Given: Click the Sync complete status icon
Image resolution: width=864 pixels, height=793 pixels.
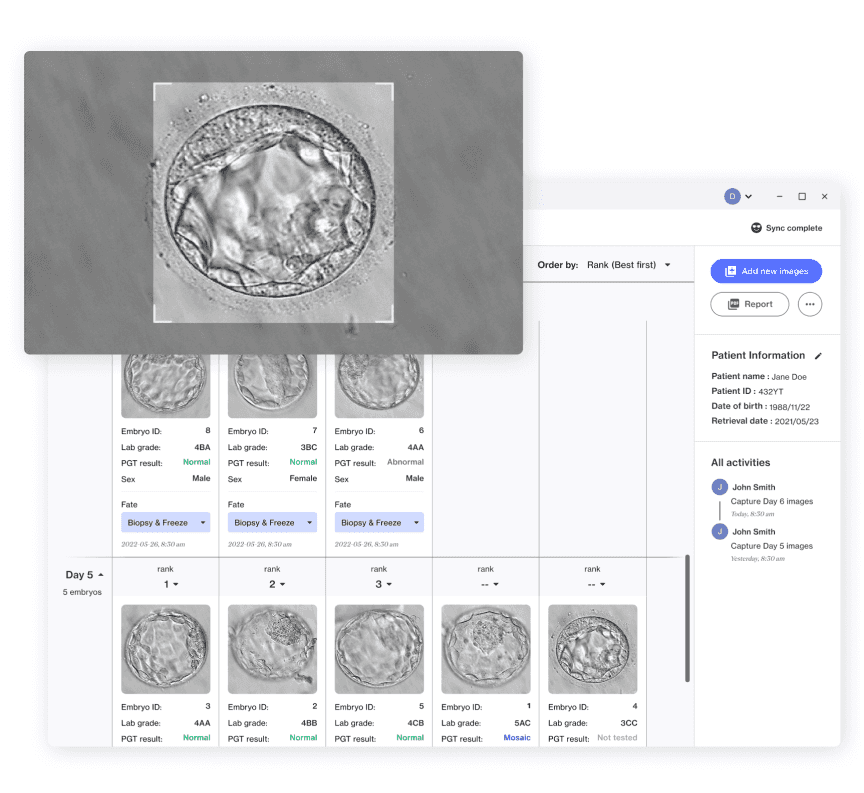Looking at the screenshot, I should (756, 228).
